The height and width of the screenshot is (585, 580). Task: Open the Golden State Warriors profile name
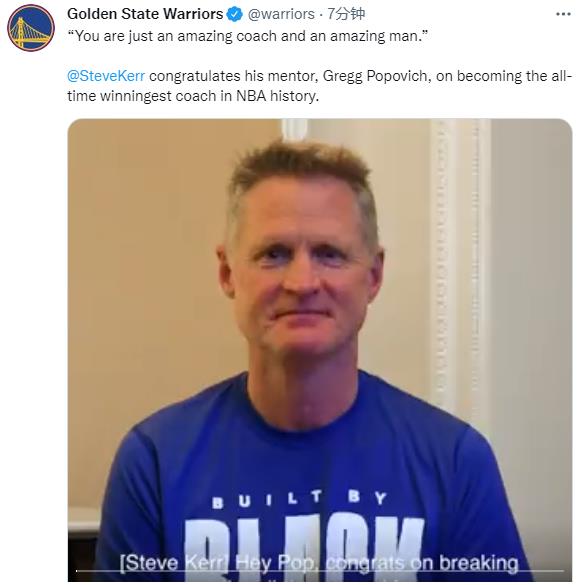point(145,14)
